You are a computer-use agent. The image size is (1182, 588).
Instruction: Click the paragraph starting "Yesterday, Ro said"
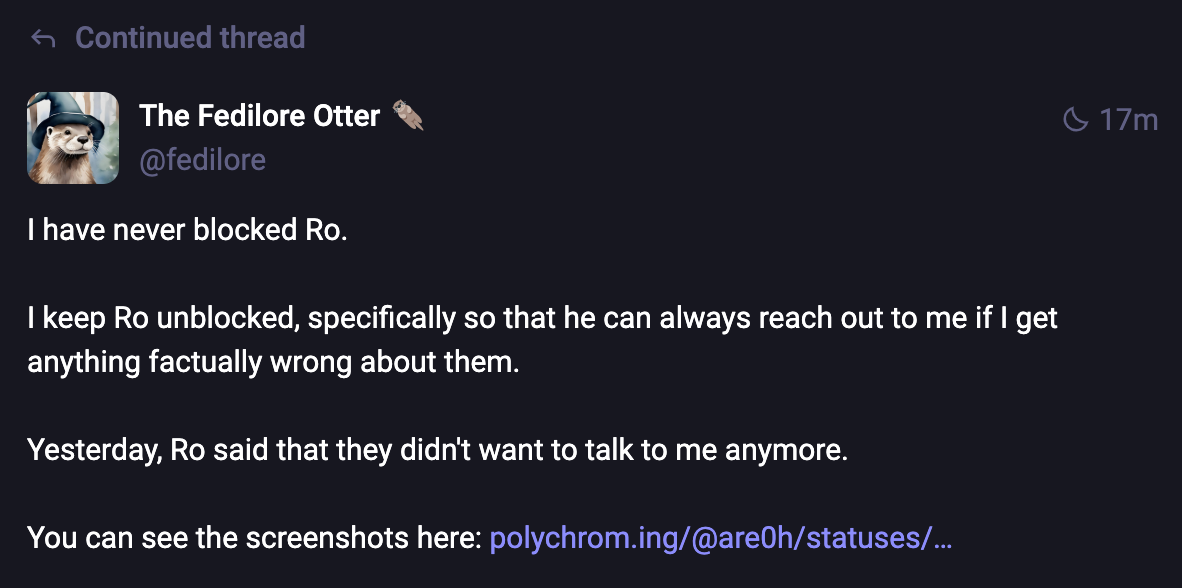point(437,449)
